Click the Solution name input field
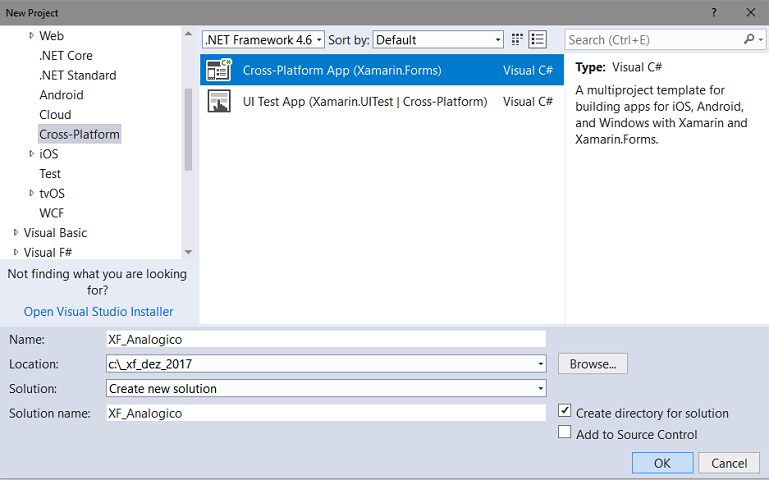The image size is (769, 480). pyautogui.click(x=326, y=413)
